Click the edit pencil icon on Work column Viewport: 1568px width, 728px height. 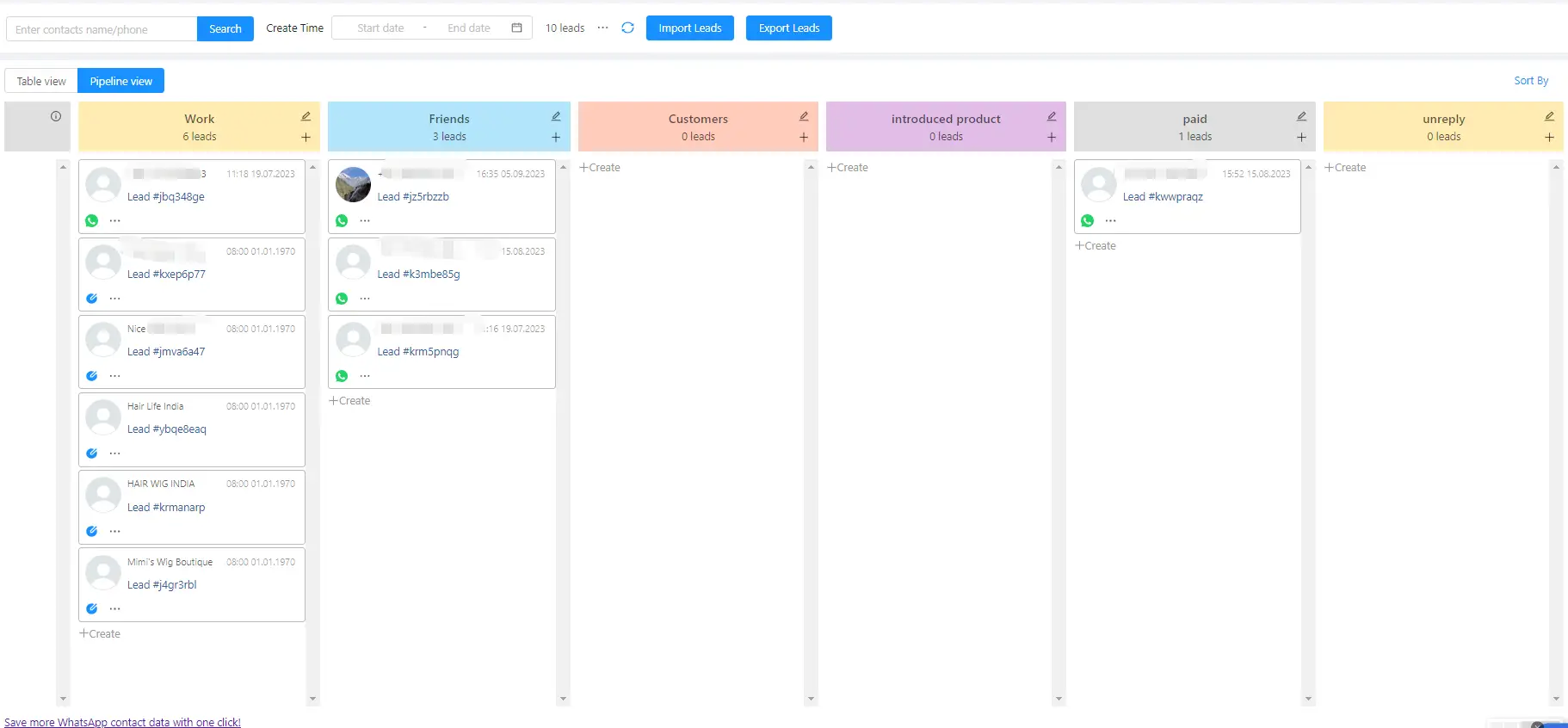click(306, 116)
